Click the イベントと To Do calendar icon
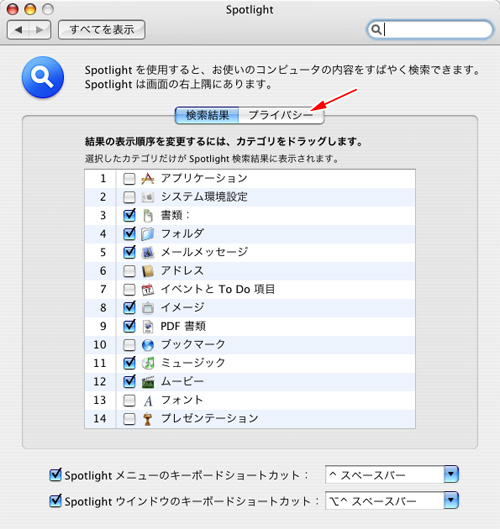500x529 pixels. [147, 289]
